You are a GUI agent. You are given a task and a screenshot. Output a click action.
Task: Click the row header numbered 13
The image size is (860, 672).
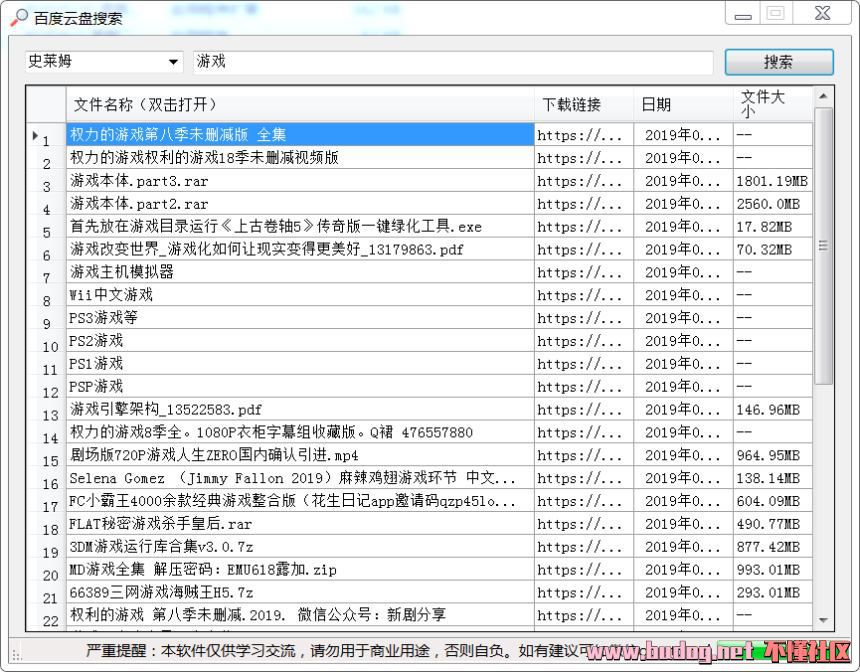[46, 409]
